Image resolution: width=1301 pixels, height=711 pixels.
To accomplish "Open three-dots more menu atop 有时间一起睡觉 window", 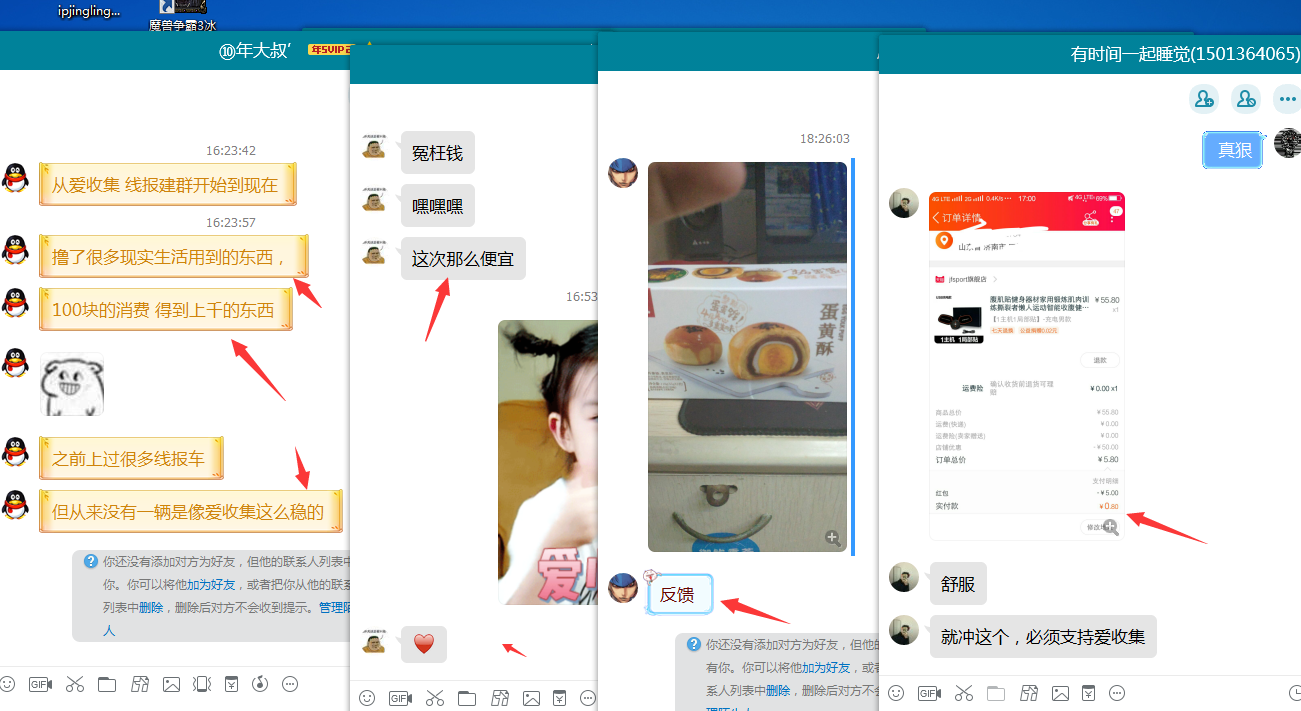I will coord(1287,98).
